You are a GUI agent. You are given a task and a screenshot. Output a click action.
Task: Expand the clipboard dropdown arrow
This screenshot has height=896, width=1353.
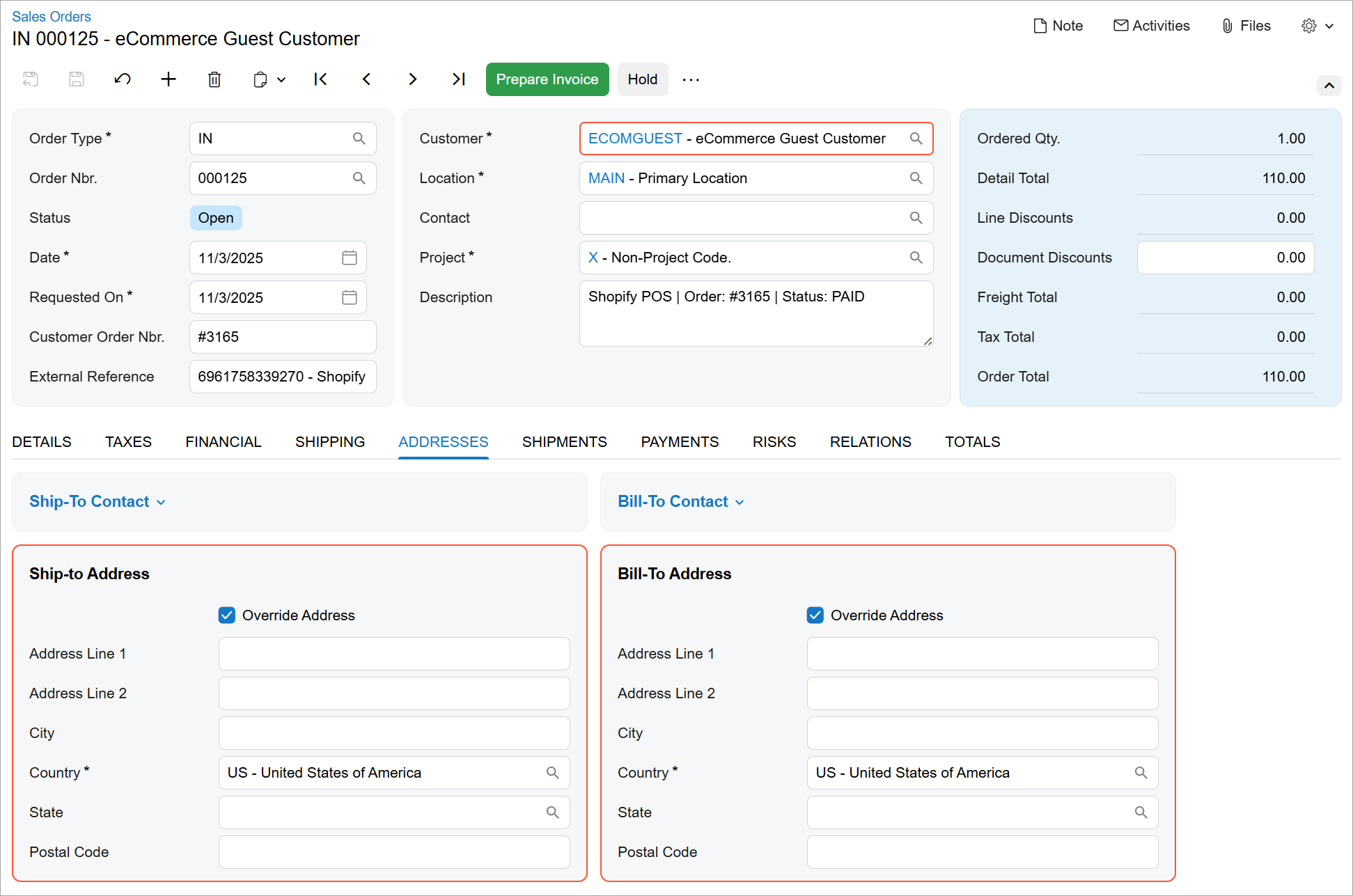281,80
